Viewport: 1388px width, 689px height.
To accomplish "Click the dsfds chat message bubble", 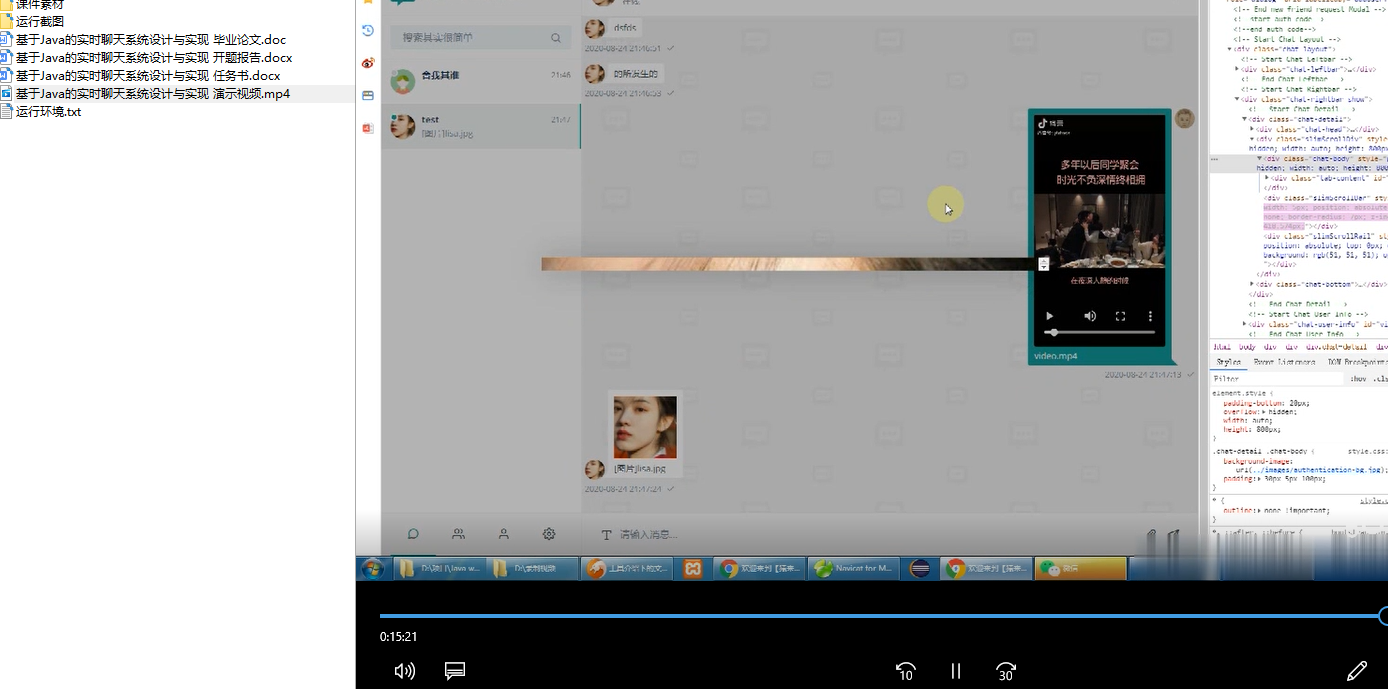I will pos(625,28).
